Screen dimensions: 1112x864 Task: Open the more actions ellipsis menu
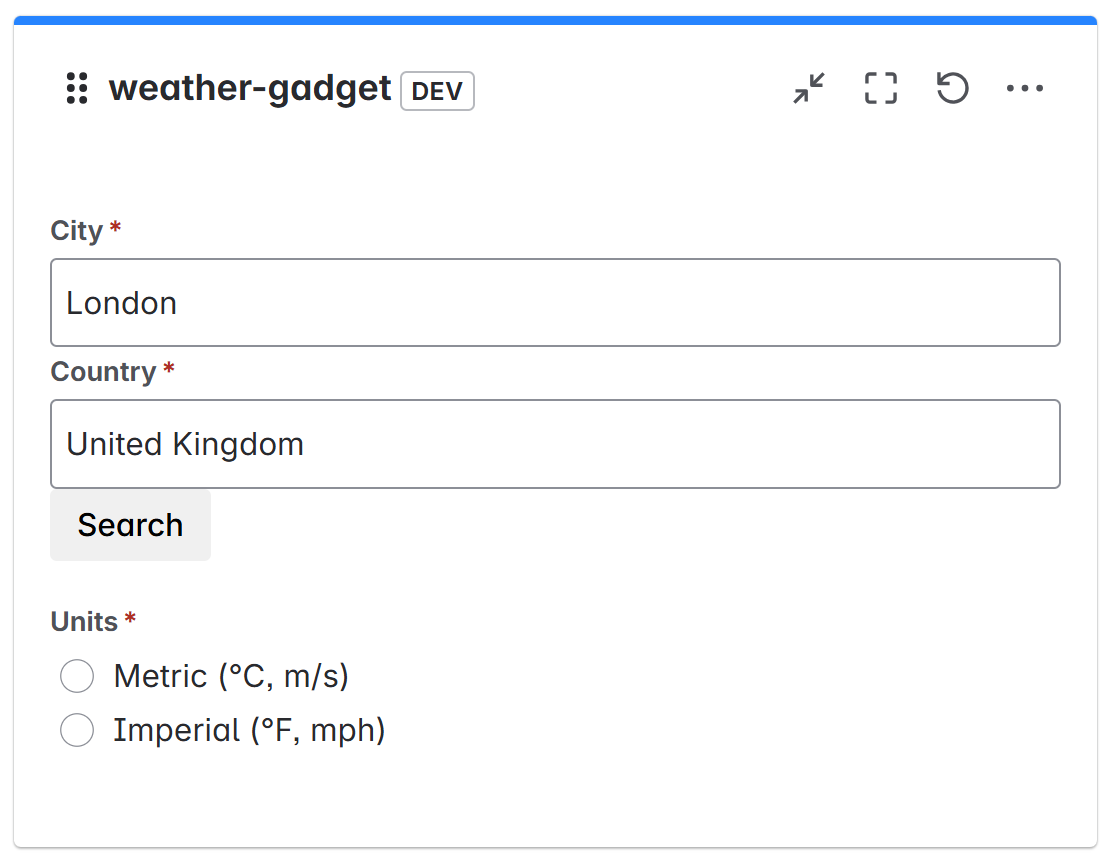1024,89
